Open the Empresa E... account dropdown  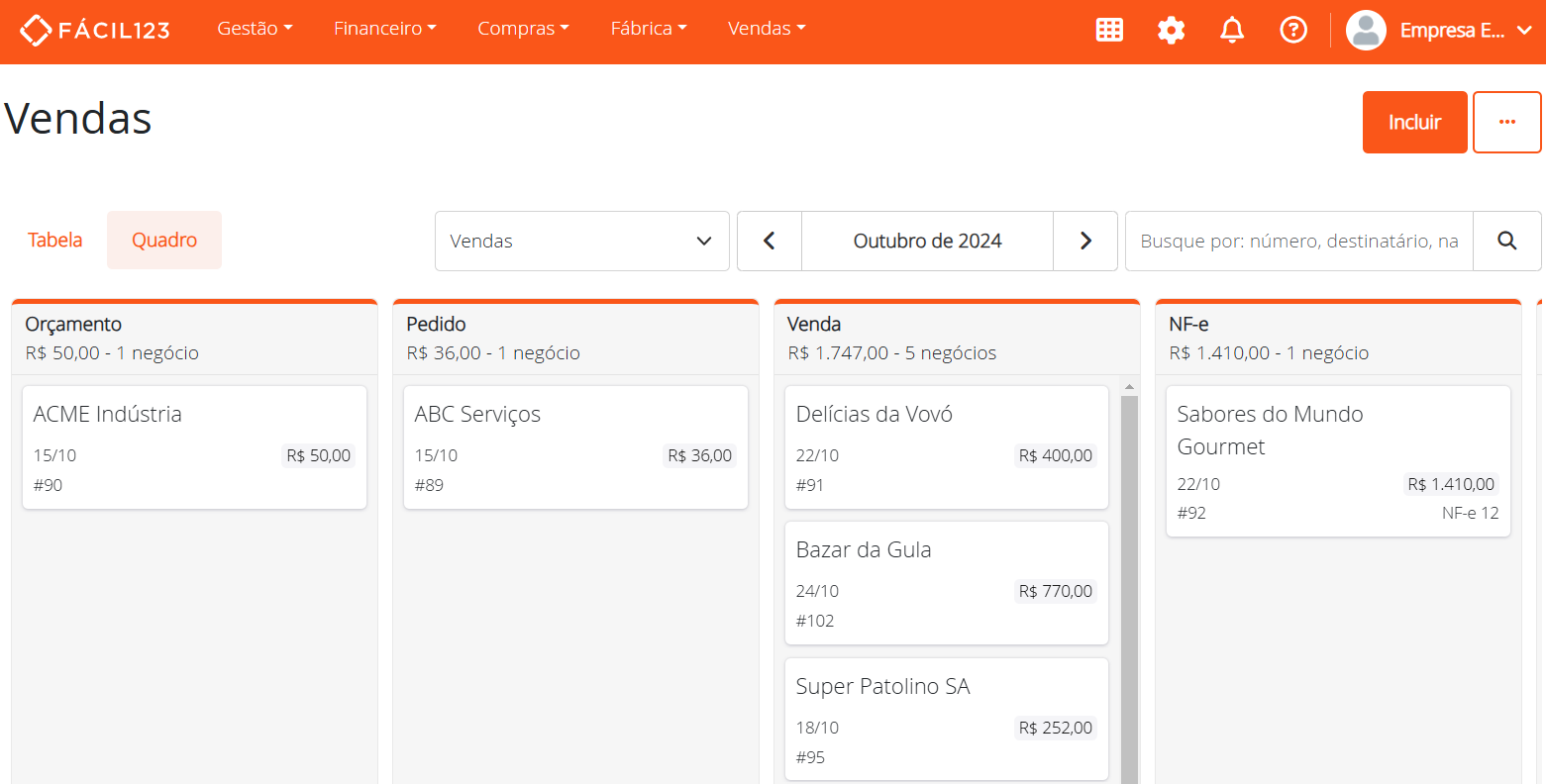point(1466,30)
